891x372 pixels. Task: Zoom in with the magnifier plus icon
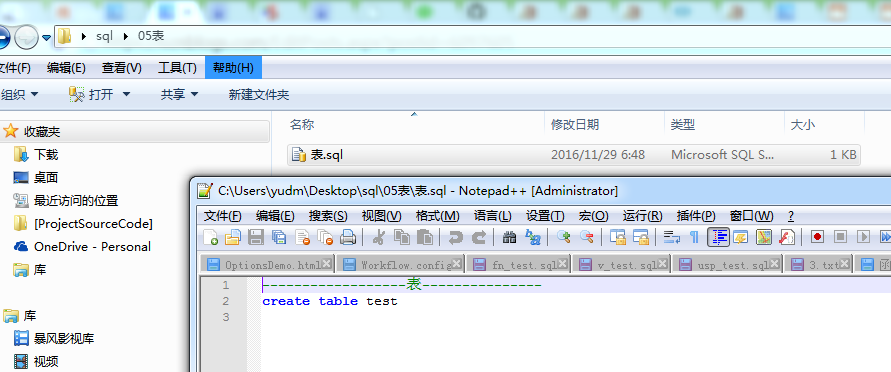pyautogui.click(x=563, y=237)
